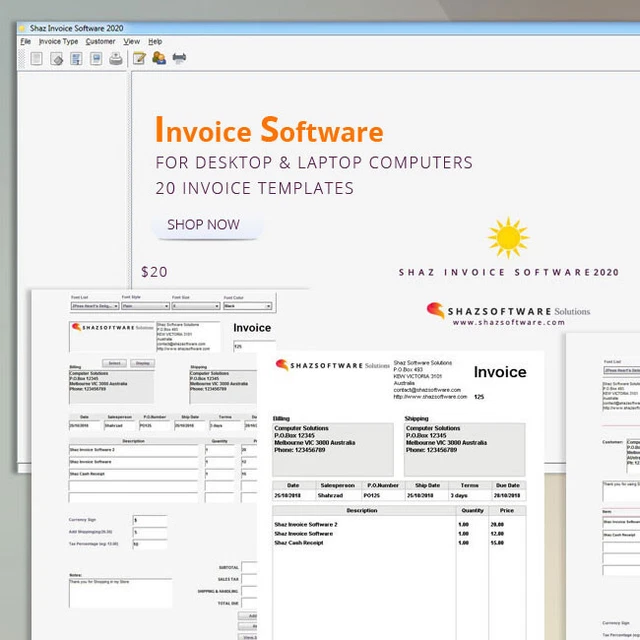Click '3 days' terms cell in preview

[x=459, y=495]
